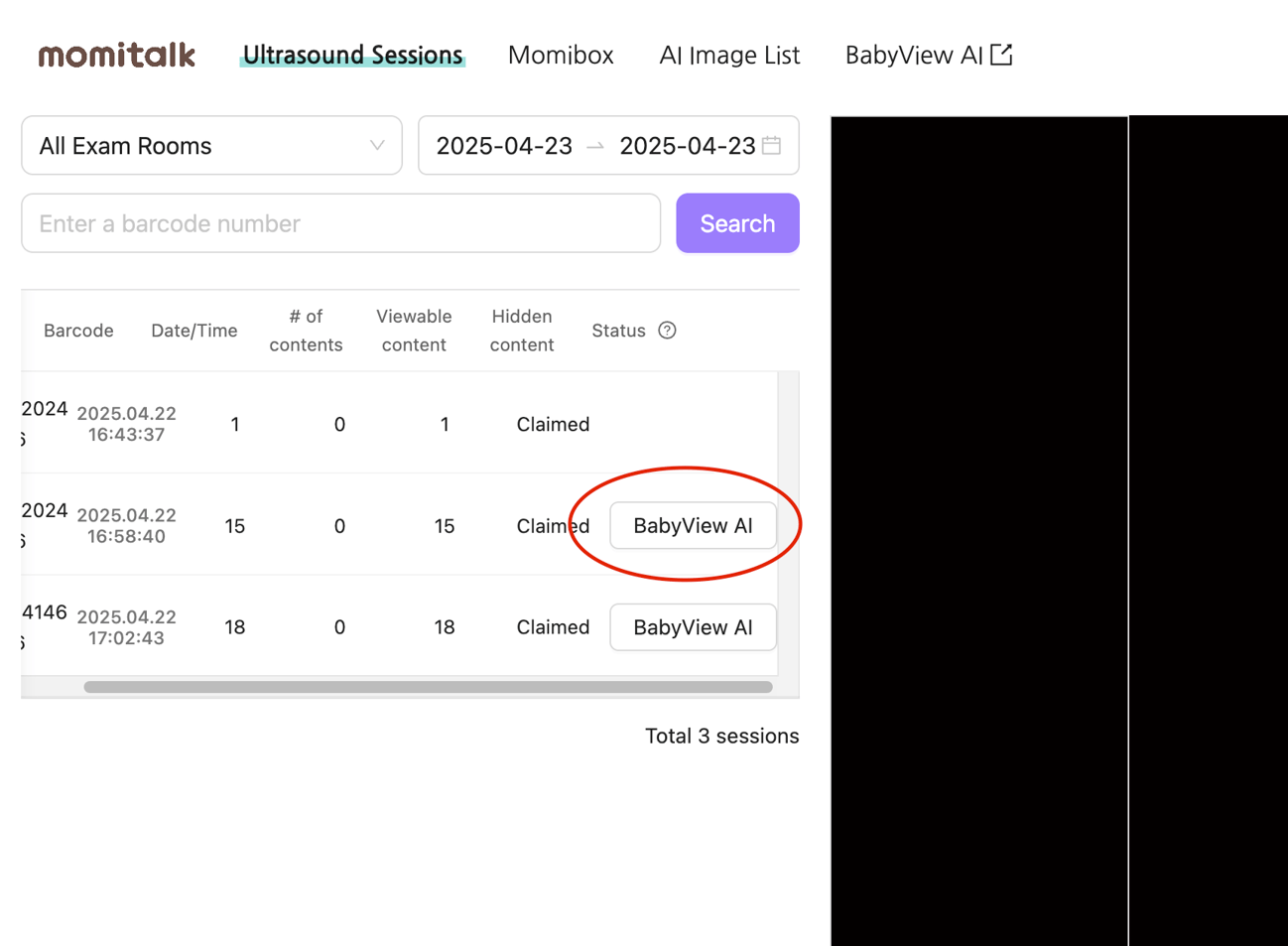Image resolution: width=1288 pixels, height=946 pixels.
Task: Switch to the Momibox tab
Action: [560, 55]
